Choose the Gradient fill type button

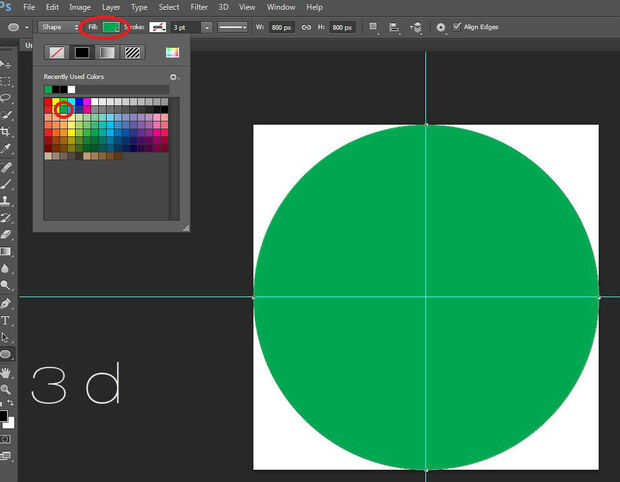click(107, 52)
